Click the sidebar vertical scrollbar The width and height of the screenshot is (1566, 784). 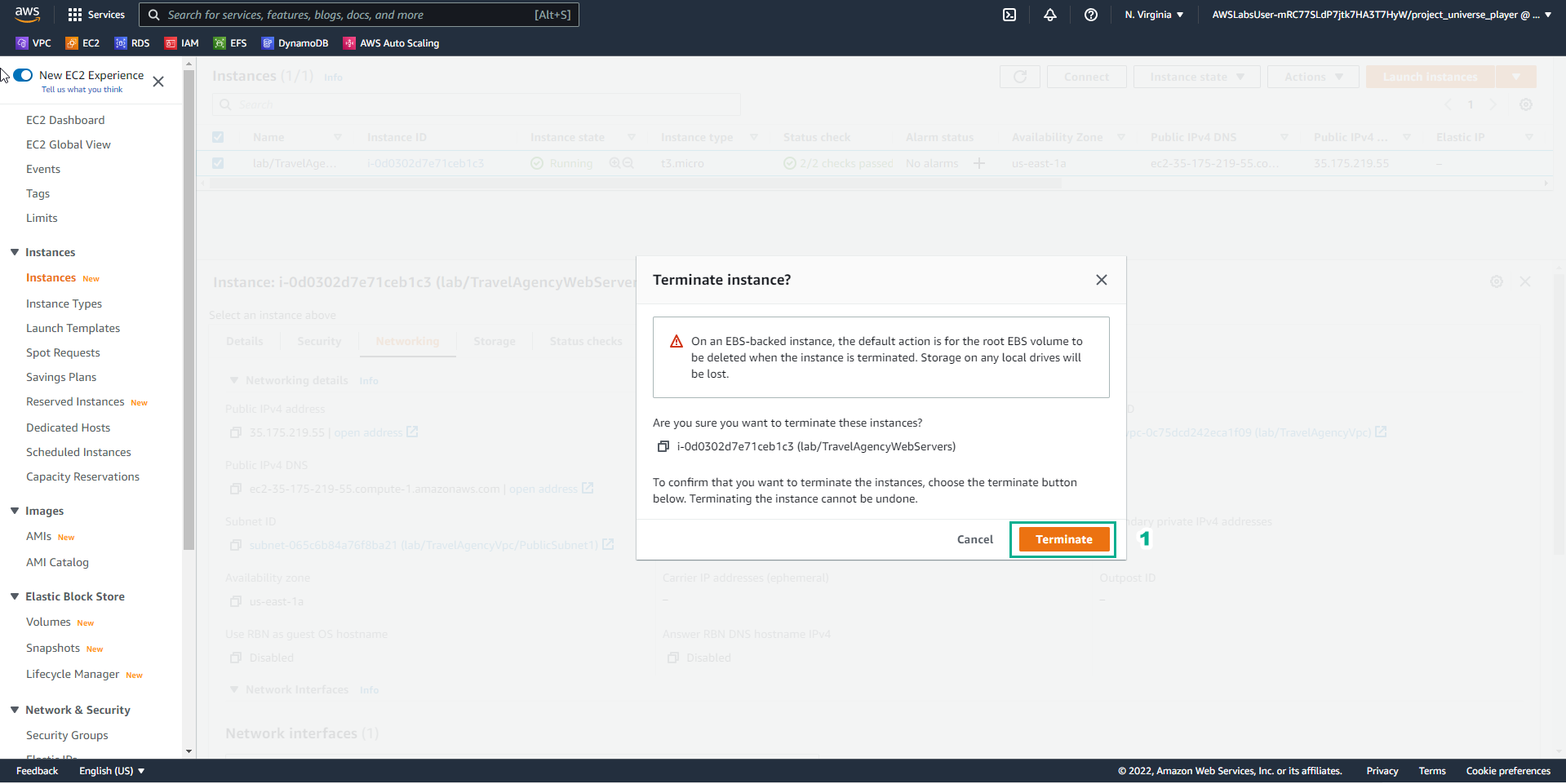coord(189,310)
